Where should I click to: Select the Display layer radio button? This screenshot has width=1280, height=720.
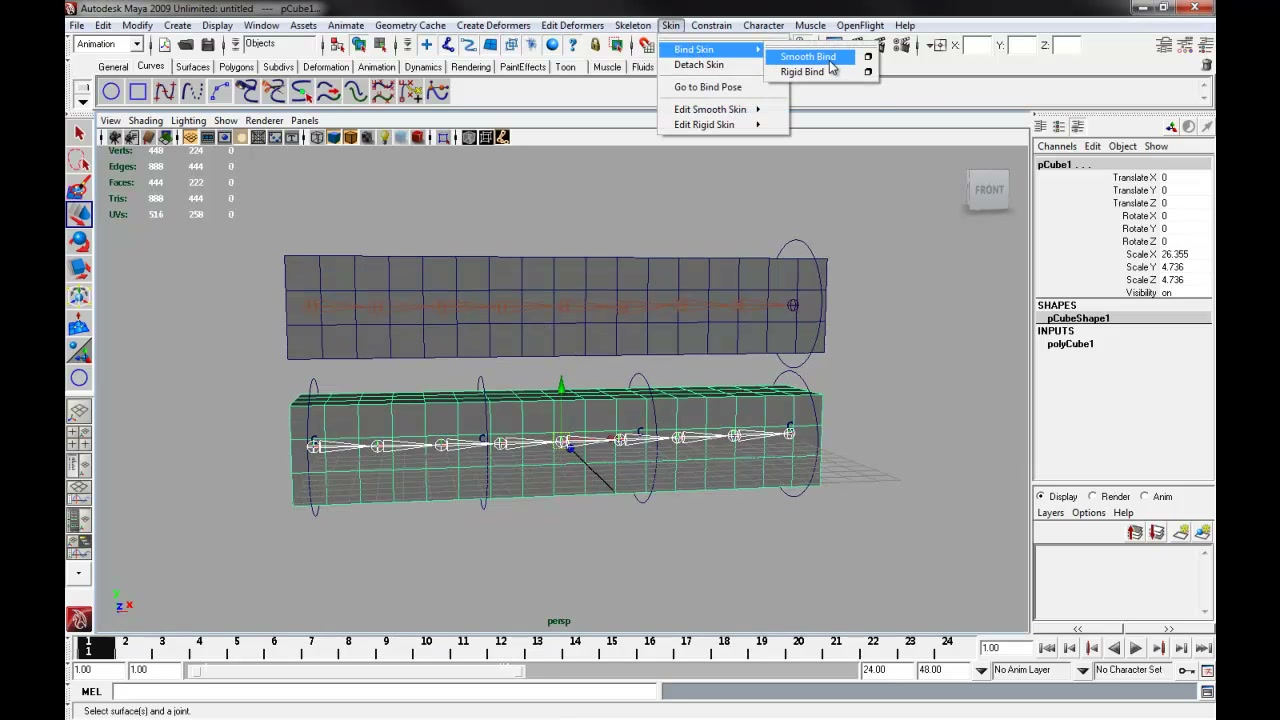pyautogui.click(x=1041, y=496)
